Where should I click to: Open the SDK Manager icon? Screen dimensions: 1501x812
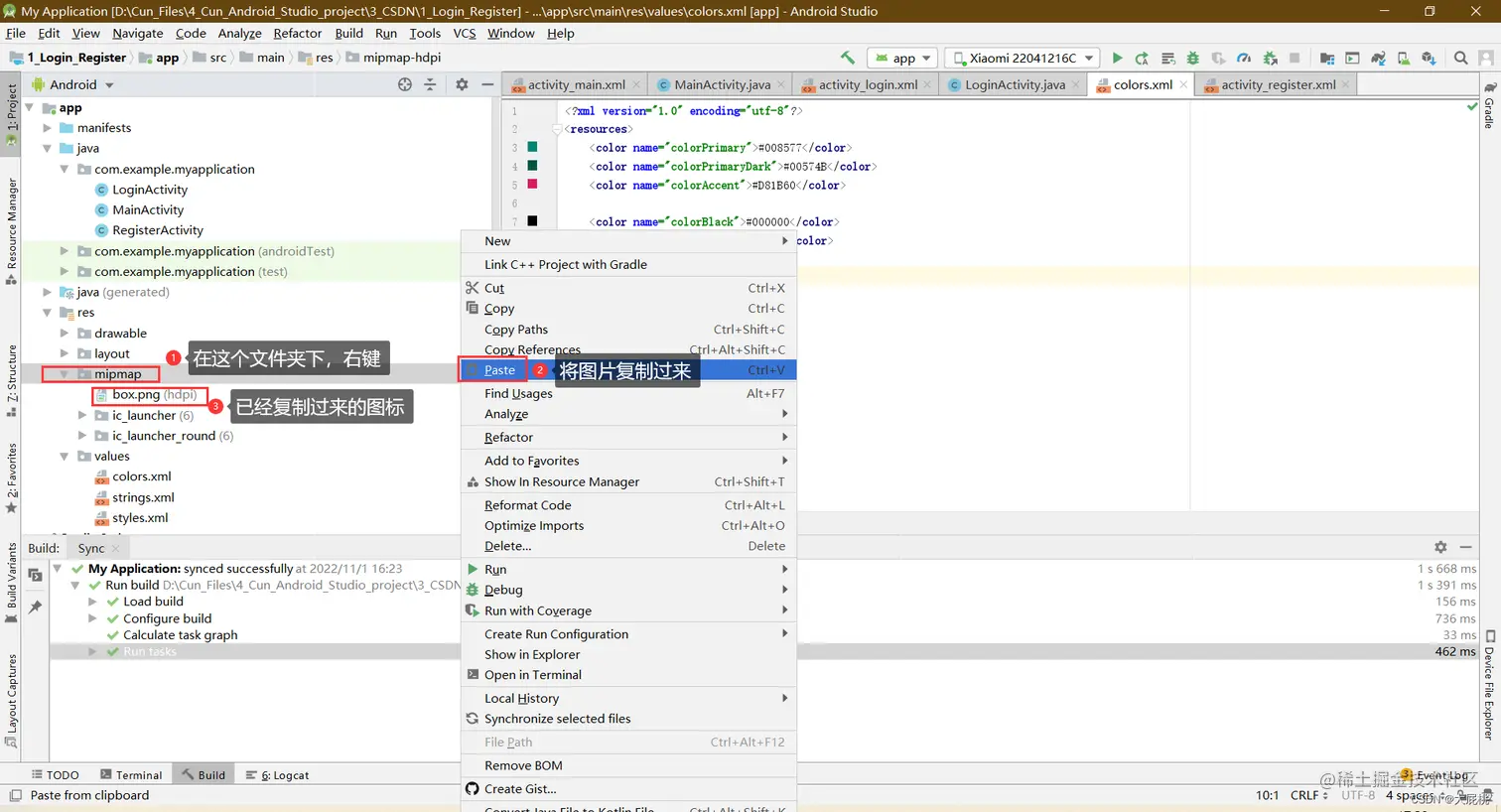[x=1430, y=58]
